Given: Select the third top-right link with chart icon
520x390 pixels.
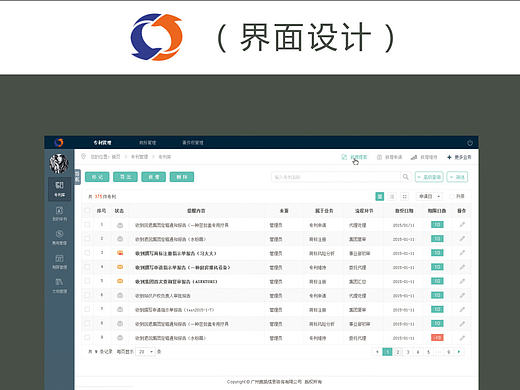Looking at the screenshot, I should pos(424,157).
